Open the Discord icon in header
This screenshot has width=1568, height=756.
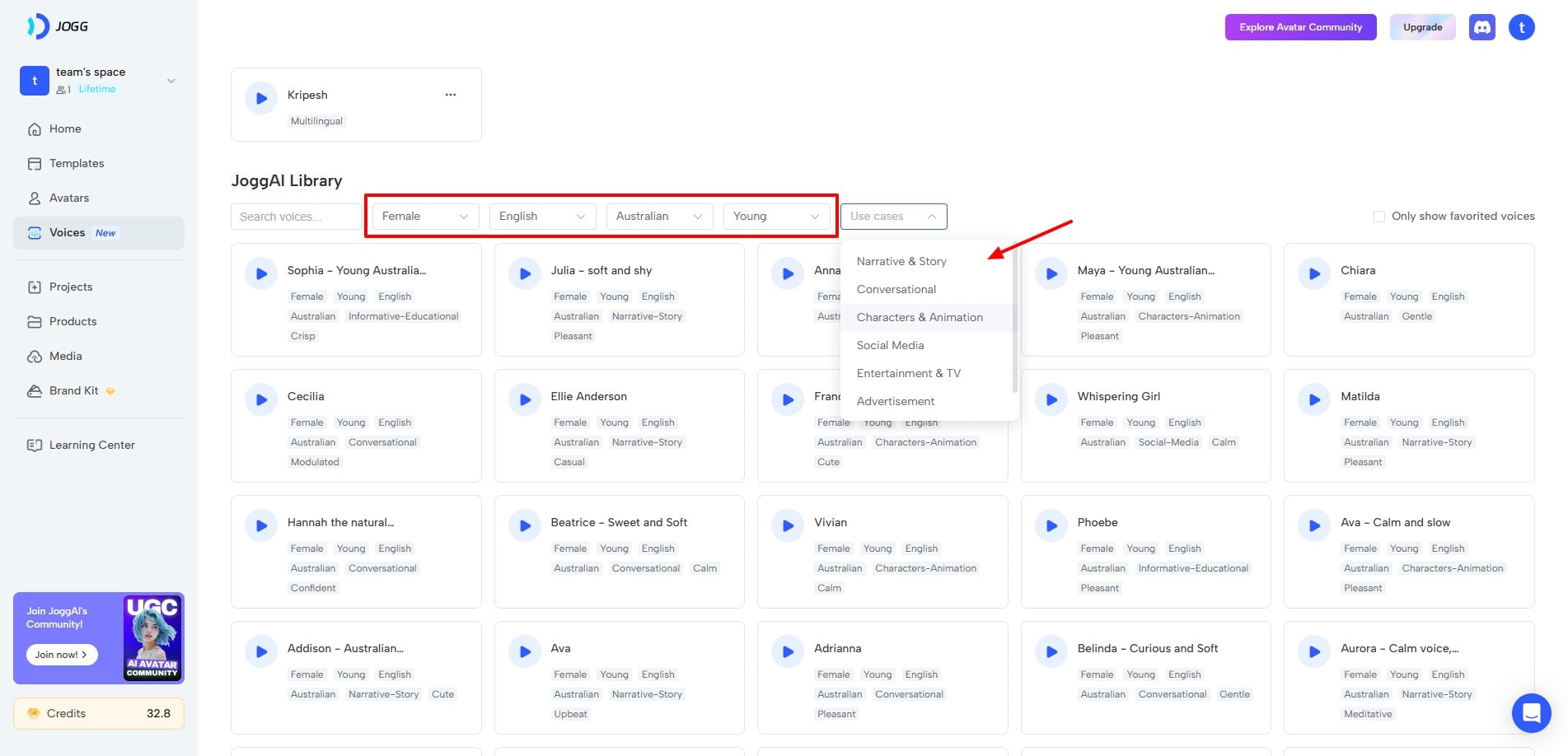(1481, 27)
